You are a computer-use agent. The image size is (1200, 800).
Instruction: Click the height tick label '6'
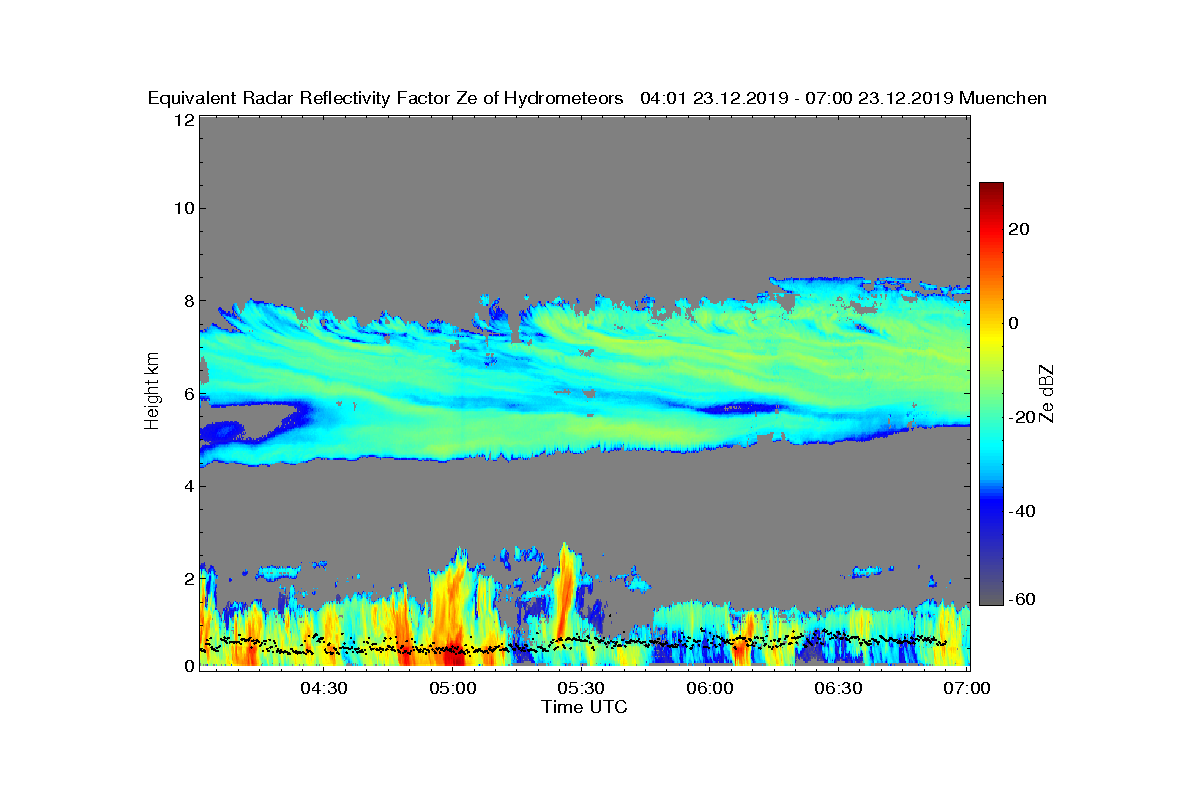point(188,393)
